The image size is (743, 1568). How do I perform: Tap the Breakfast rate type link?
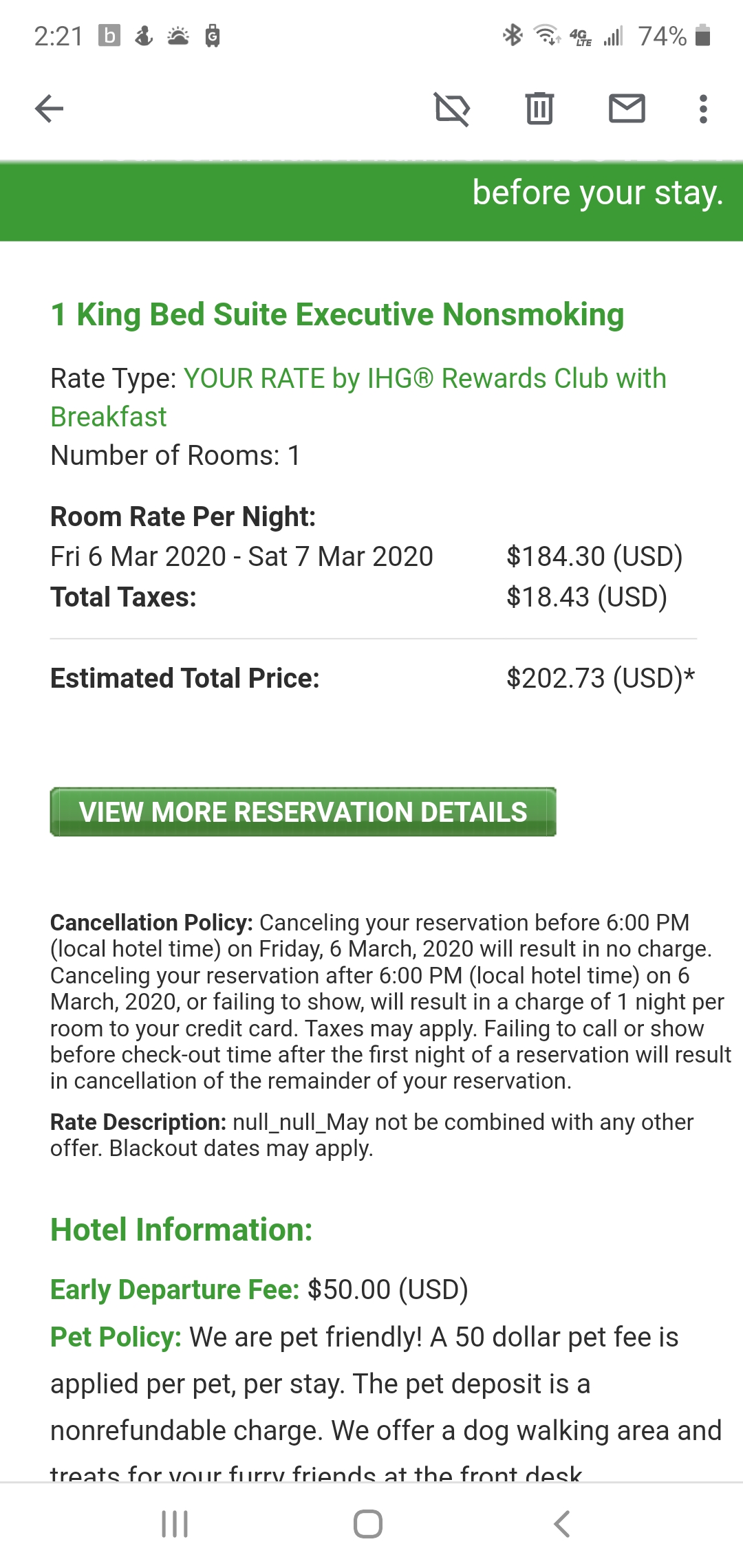tap(109, 417)
